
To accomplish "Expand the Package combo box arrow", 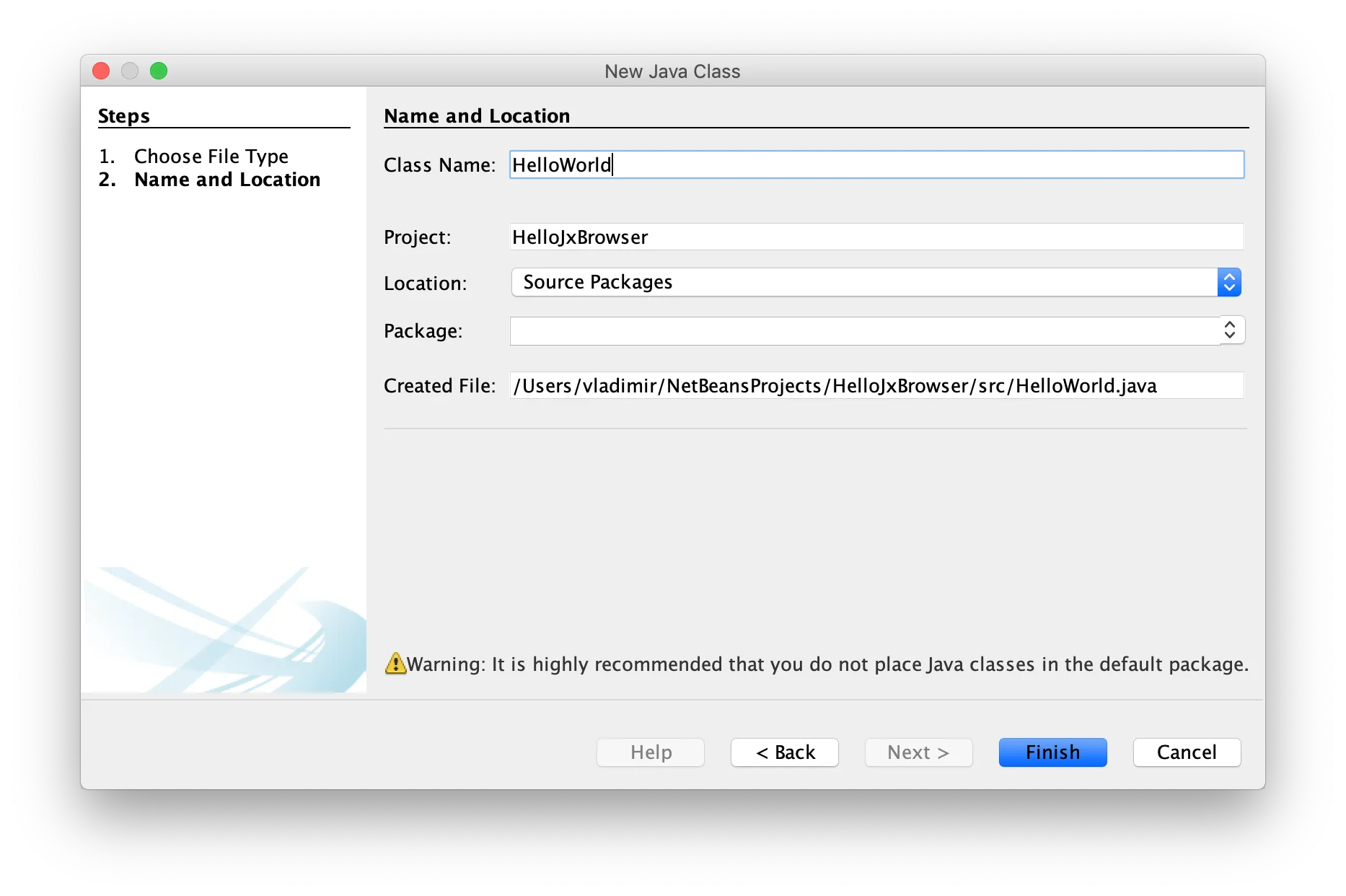I will click(x=1232, y=330).
